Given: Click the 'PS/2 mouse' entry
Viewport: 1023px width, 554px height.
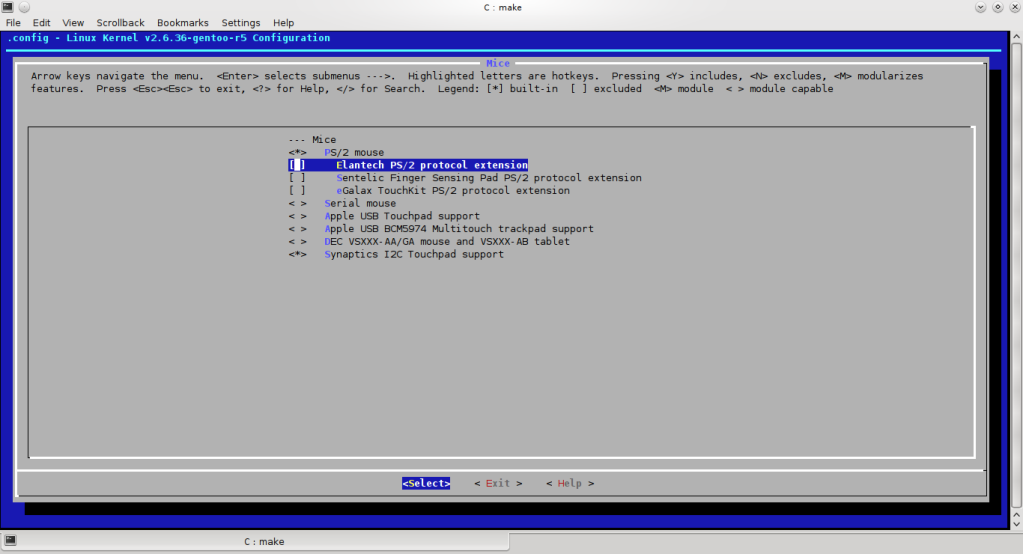Looking at the screenshot, I should pos(354,153).
